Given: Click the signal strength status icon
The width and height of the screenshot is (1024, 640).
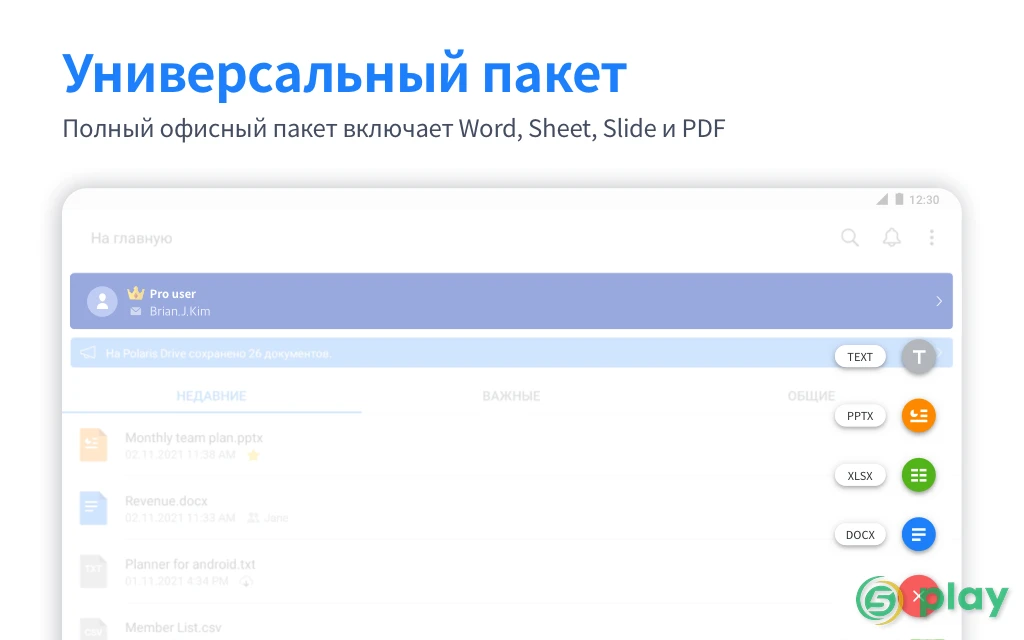Looking at the screenshot, I should (x=882, y=199).
